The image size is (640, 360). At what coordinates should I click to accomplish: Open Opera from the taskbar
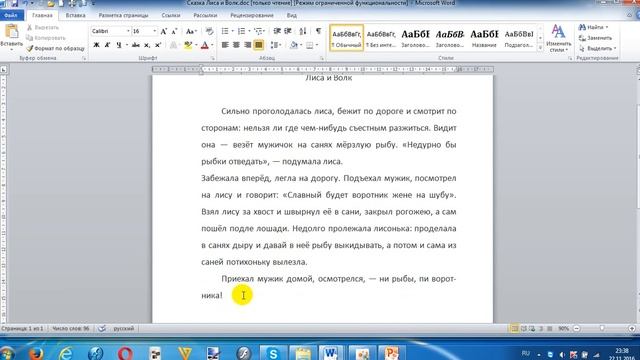(125, 353)
